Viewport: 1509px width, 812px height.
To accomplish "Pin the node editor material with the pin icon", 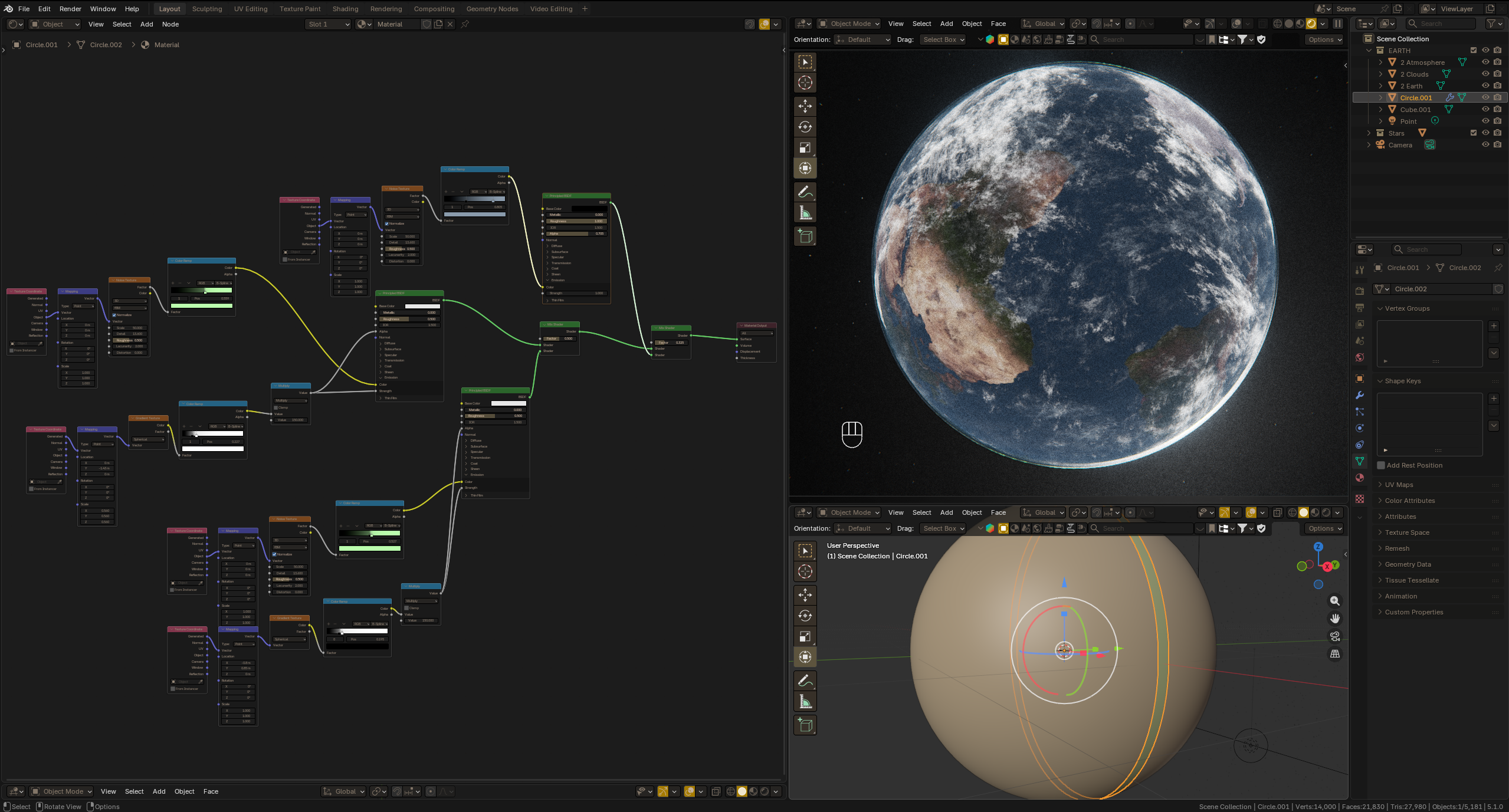I will [465, 24].
